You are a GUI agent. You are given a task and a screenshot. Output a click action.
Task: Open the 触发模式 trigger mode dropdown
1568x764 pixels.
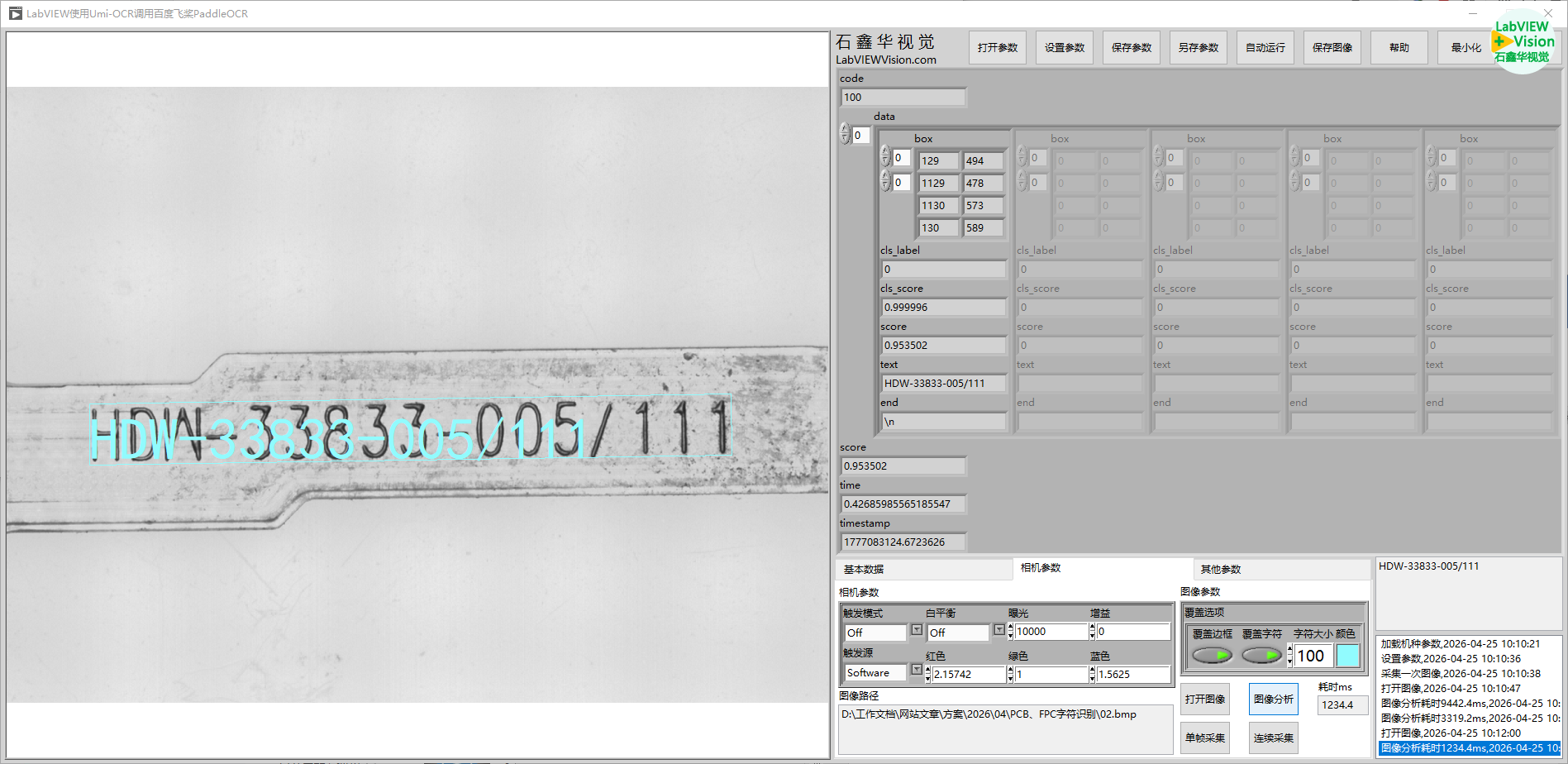pyautogui.click(x=916, y=631)
